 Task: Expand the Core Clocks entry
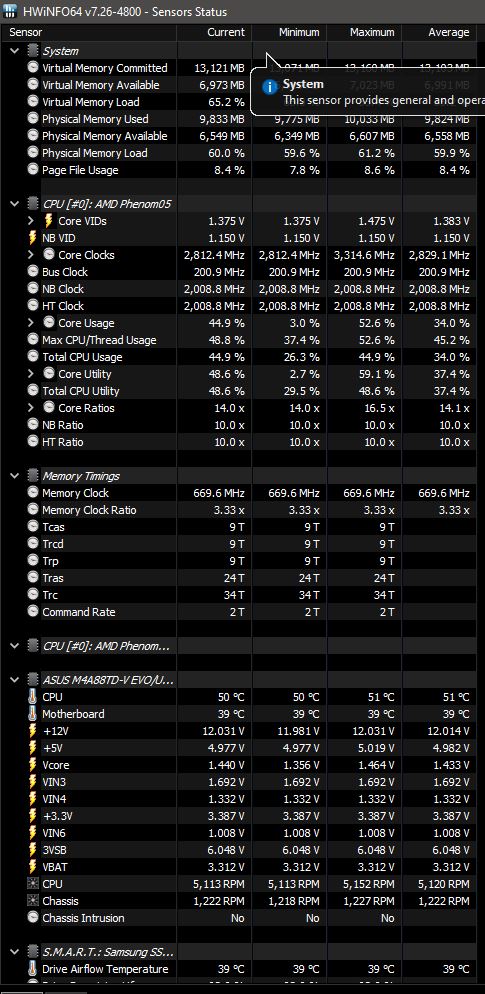(x=30, y=255)
